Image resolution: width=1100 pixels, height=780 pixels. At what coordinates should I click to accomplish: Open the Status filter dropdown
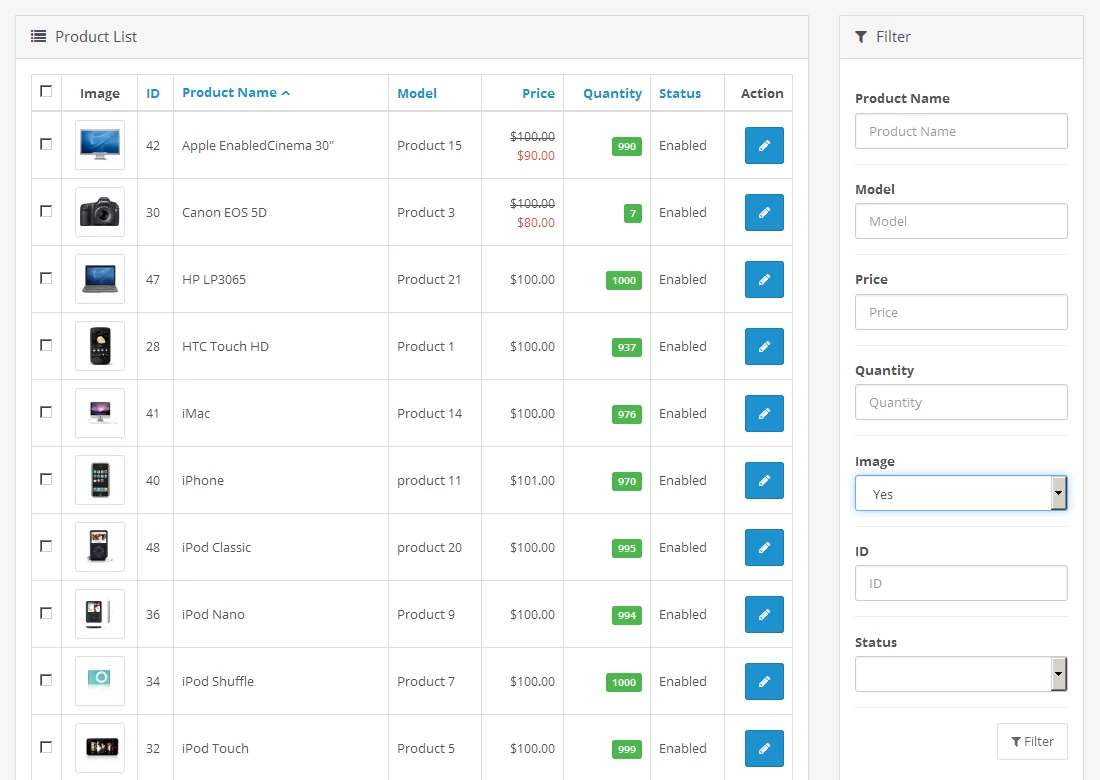pos(961,674)
